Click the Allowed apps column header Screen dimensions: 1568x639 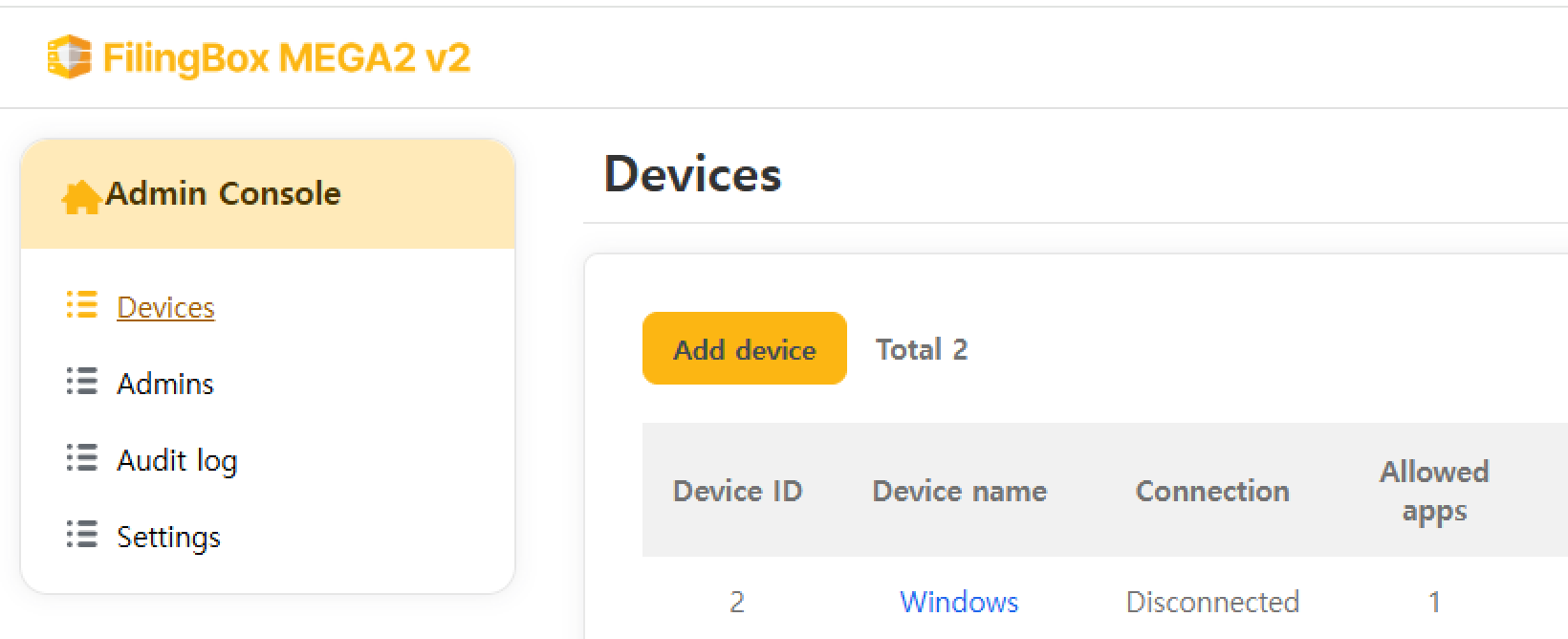pos(1433,491)
